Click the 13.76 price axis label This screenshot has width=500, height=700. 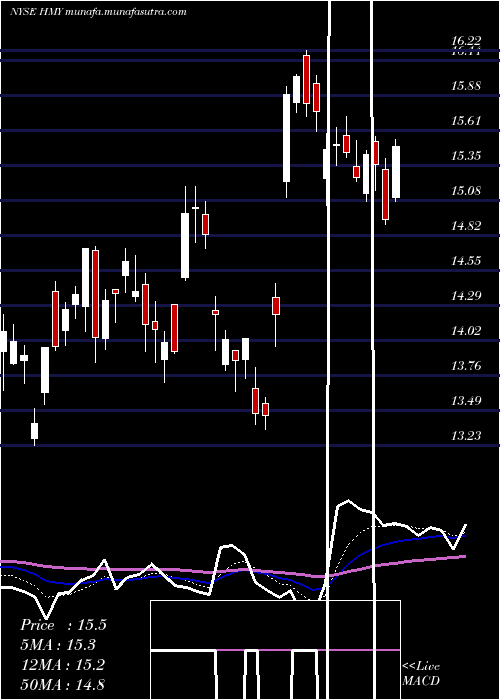466,366
